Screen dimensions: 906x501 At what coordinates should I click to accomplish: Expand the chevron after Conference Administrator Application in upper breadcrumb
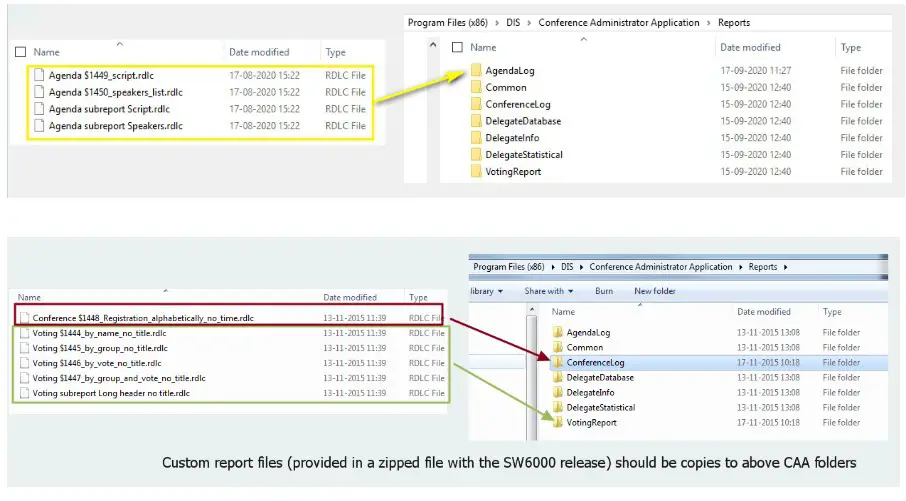pyautogui.click(x=708, y=23)
